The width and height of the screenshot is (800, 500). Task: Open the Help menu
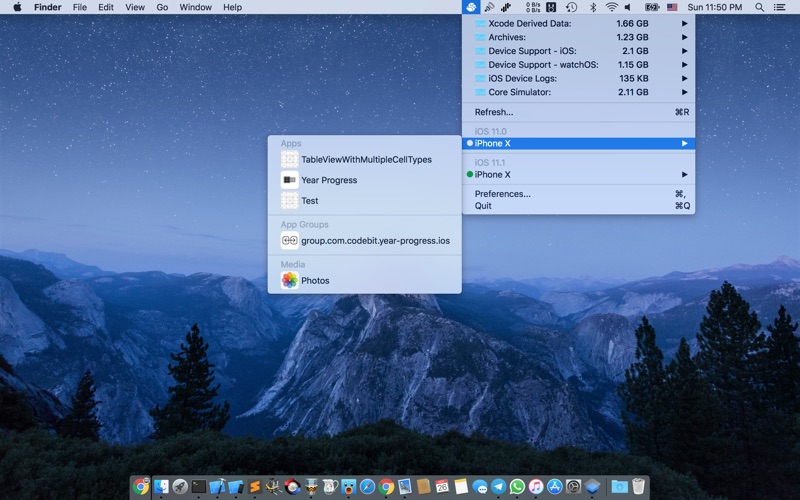(232, 7)
